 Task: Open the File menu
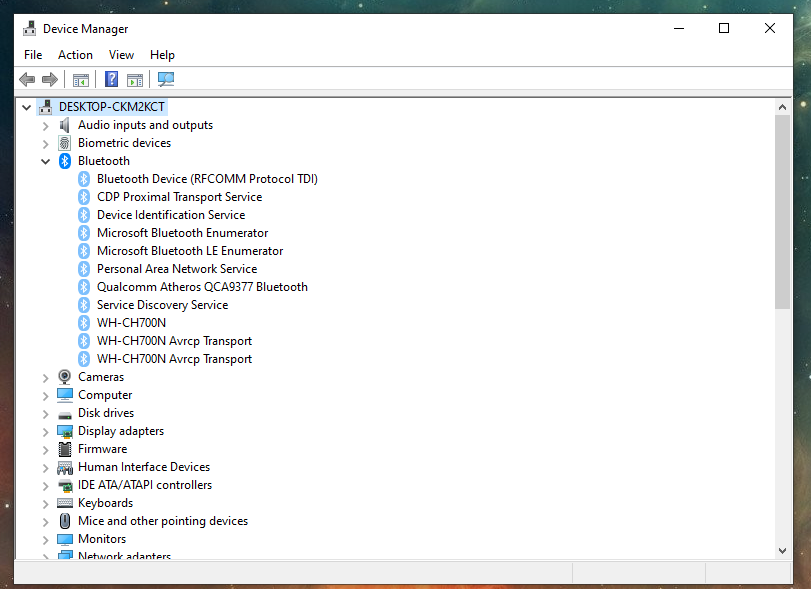click(x=33, y=55)
